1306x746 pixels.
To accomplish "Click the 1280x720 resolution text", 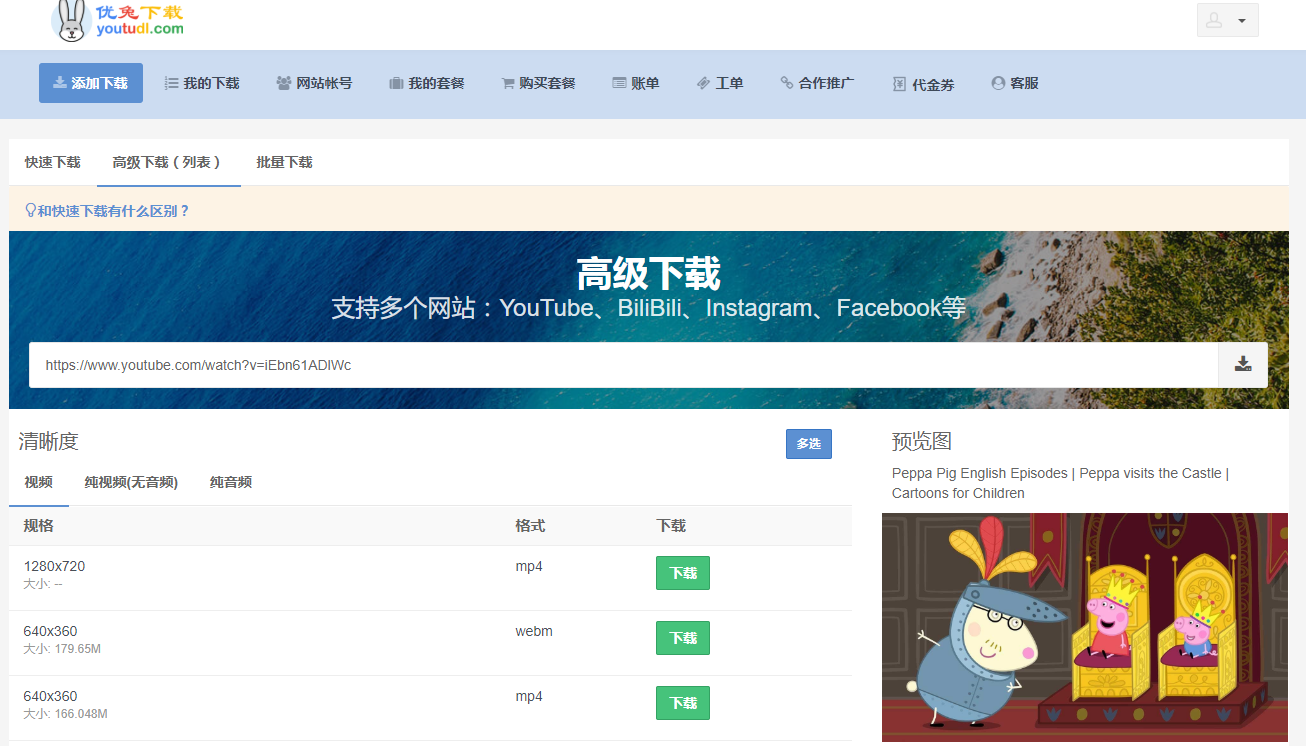I will pyautogui.click(x=54, y=566).
